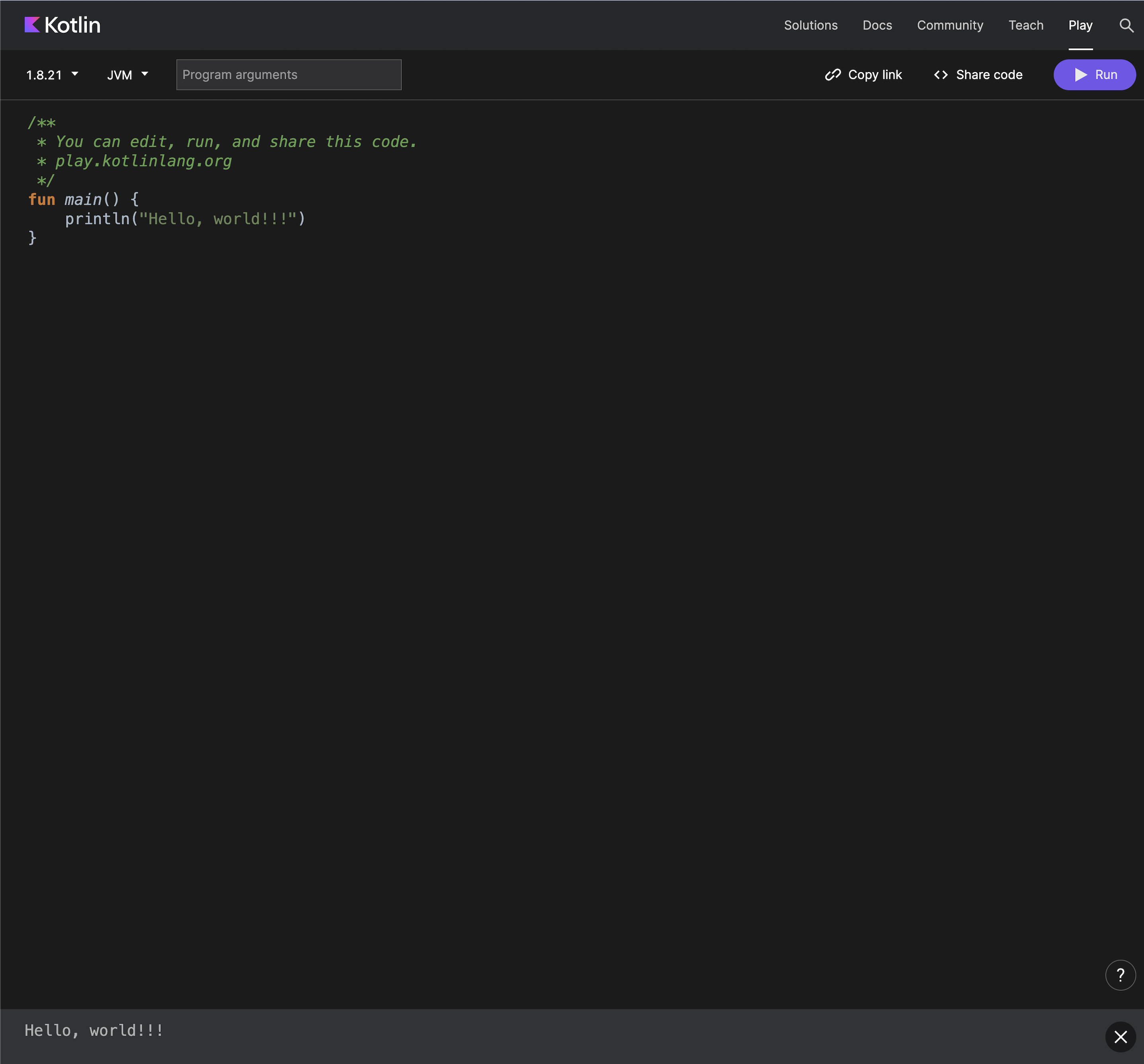
Task: Click the Kotlin logo icon
Action: click(x=32, y=25)
